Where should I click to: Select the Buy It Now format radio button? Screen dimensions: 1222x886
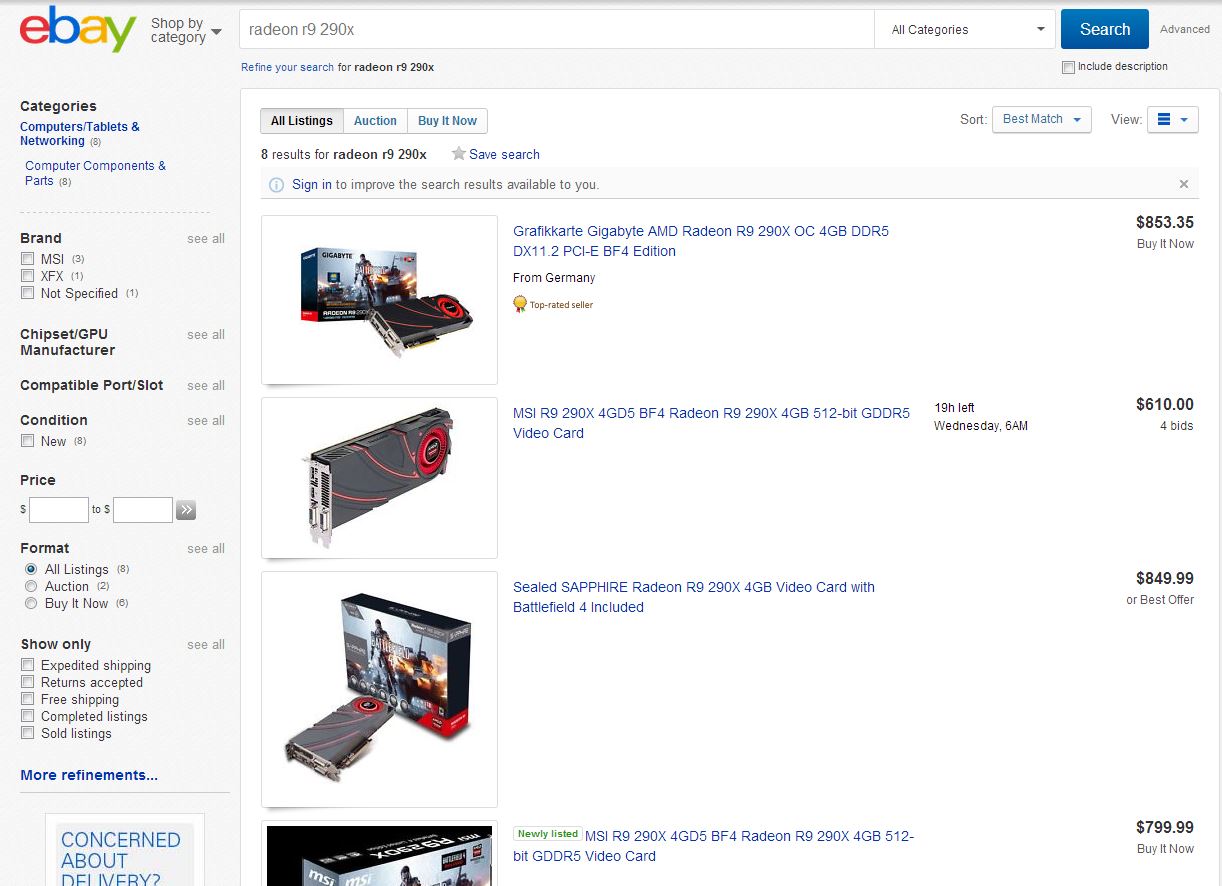pyautogui.click(x=31, y=603)
